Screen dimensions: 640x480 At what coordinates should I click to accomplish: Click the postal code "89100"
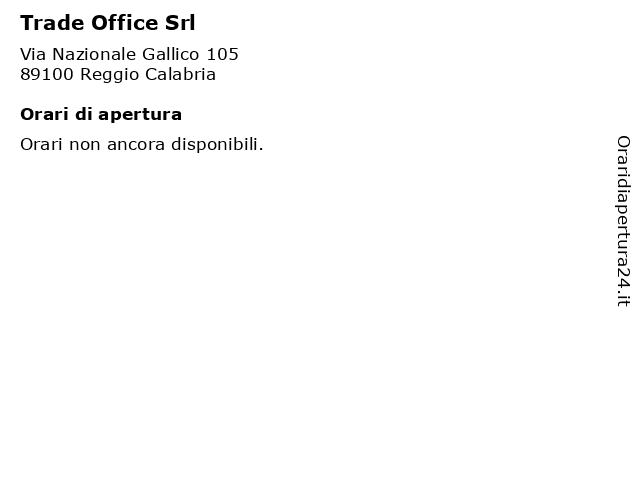pyautogui.click(x=47, y=74)
